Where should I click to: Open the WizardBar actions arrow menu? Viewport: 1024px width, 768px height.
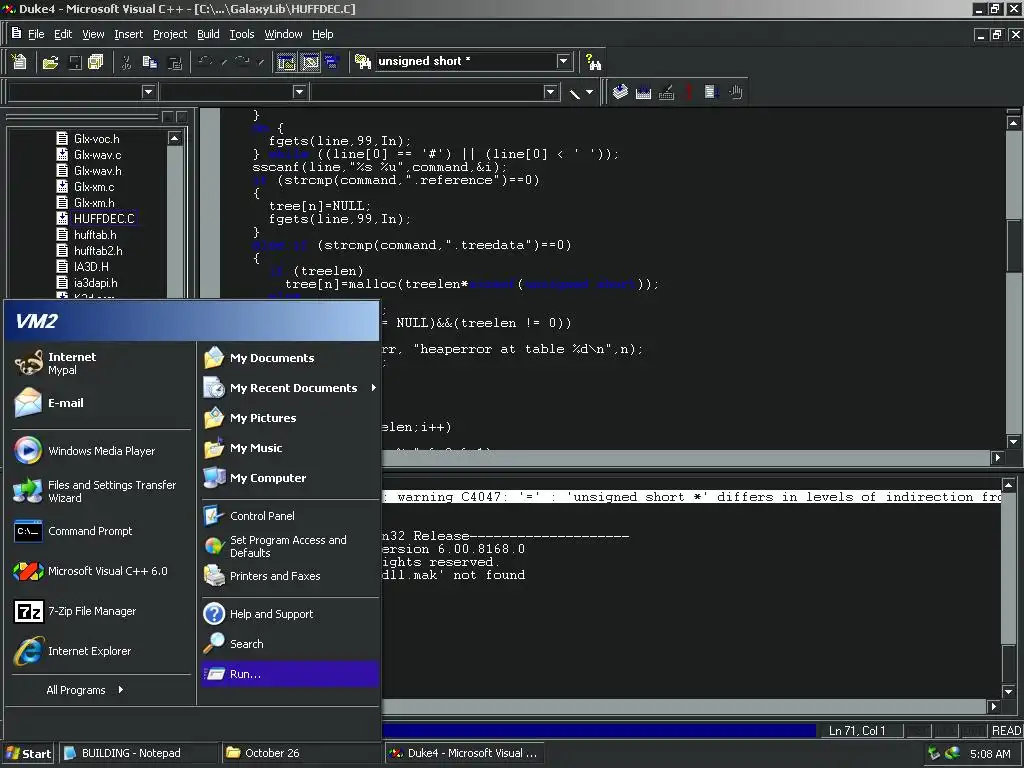589,92
